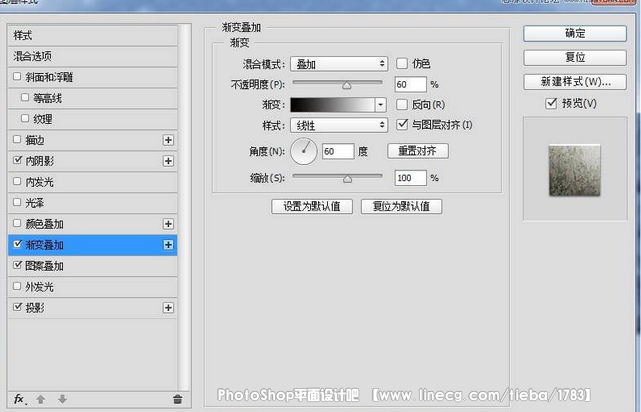Move effect down with the arrow icon
641x412 pixels.
click(x=62, y=399)
